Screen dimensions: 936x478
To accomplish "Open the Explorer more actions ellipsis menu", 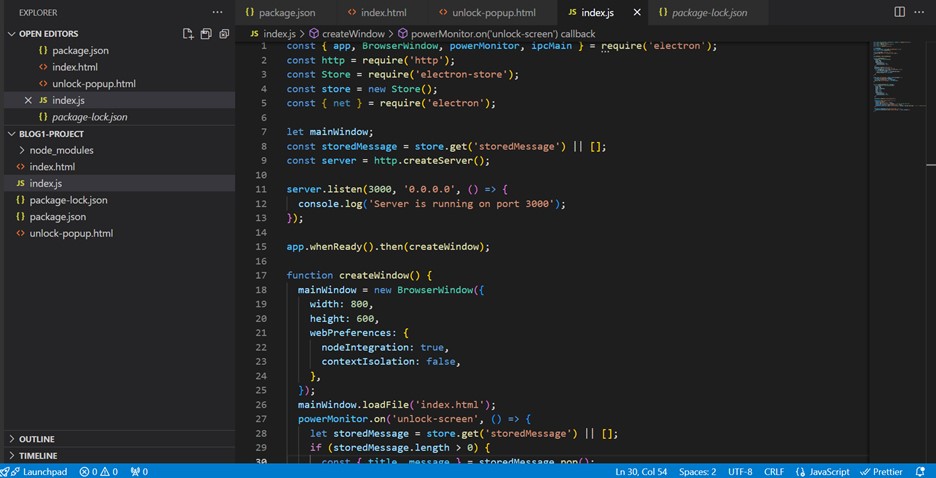I will pos(218,12).
